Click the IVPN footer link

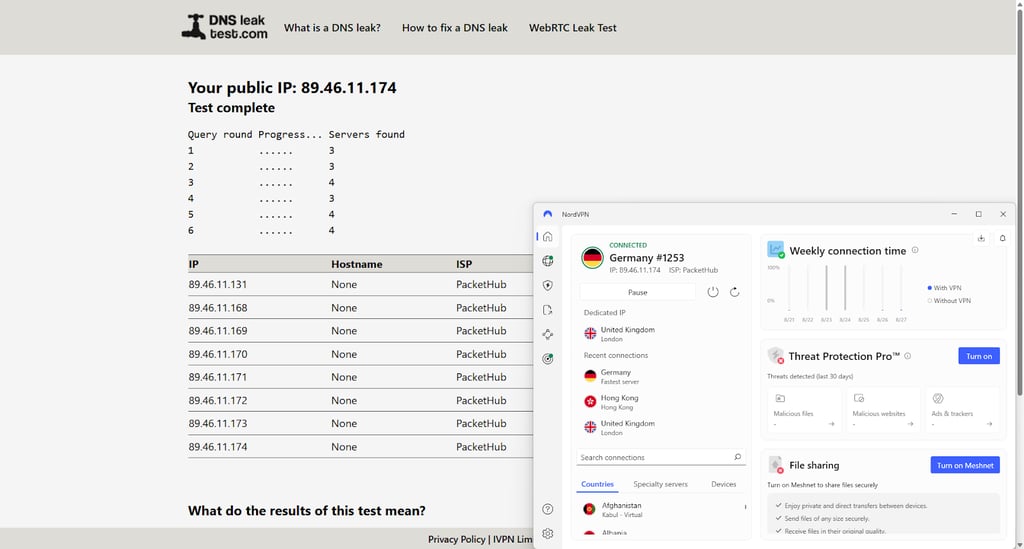point(513,539)
